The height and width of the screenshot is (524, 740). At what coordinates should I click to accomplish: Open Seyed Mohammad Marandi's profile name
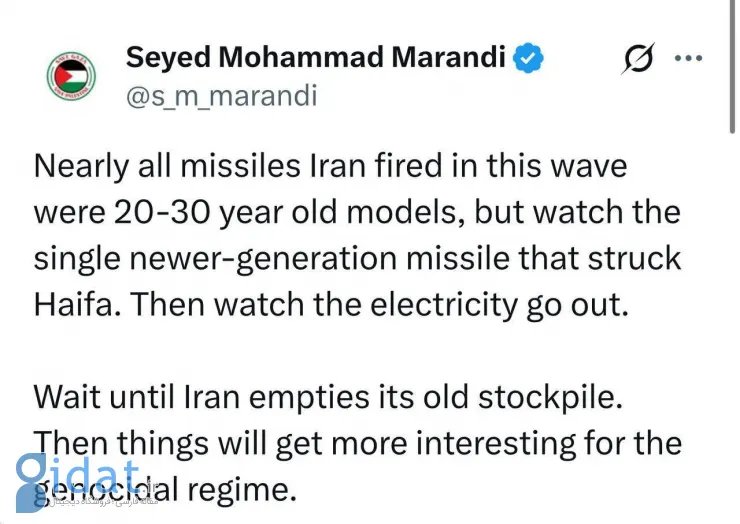316,57
